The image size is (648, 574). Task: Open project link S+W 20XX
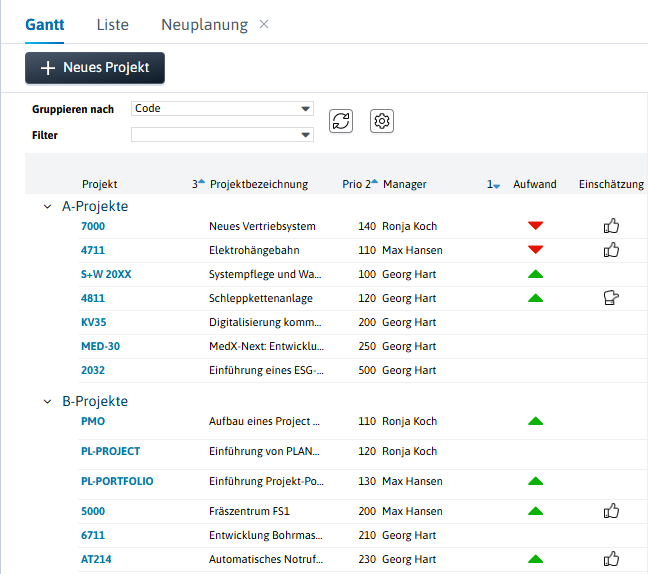pyautogui.click(x=106, y=274)
